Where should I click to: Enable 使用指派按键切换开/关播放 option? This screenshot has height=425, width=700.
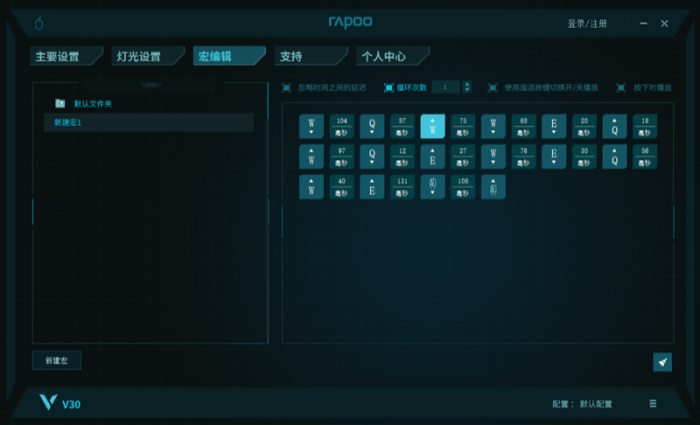[492, 87]
